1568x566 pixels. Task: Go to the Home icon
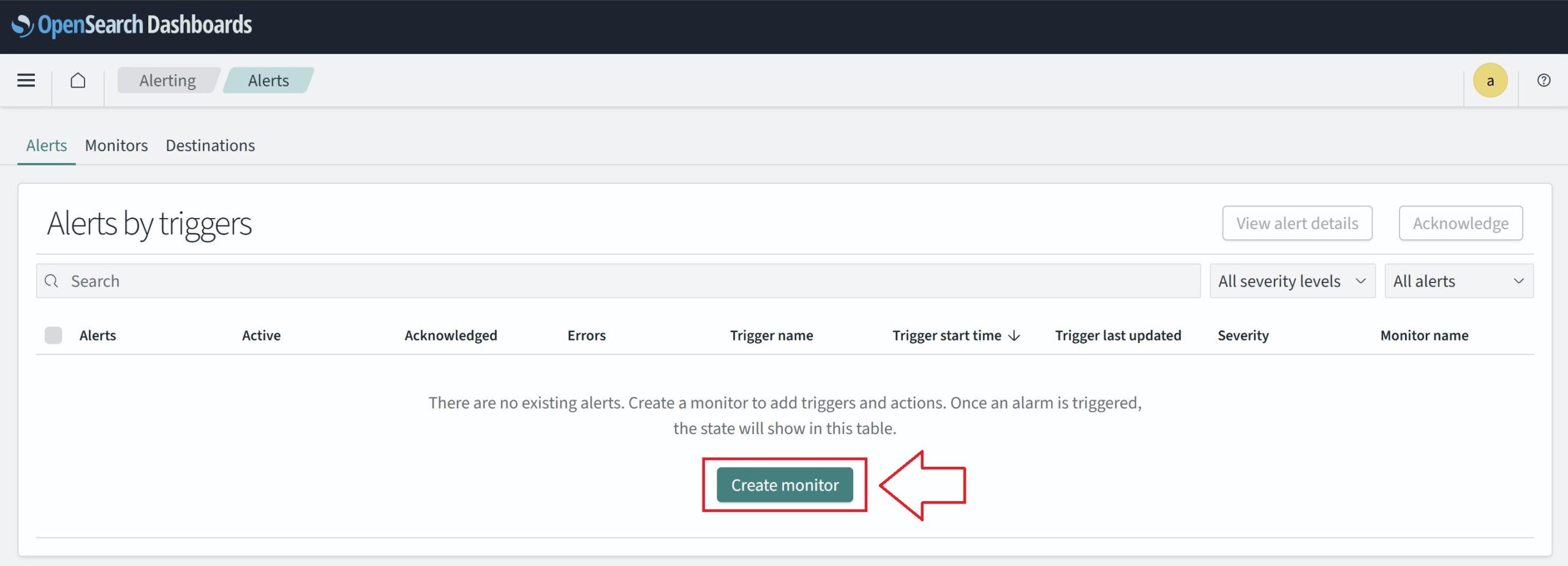[x=78, y=80]
